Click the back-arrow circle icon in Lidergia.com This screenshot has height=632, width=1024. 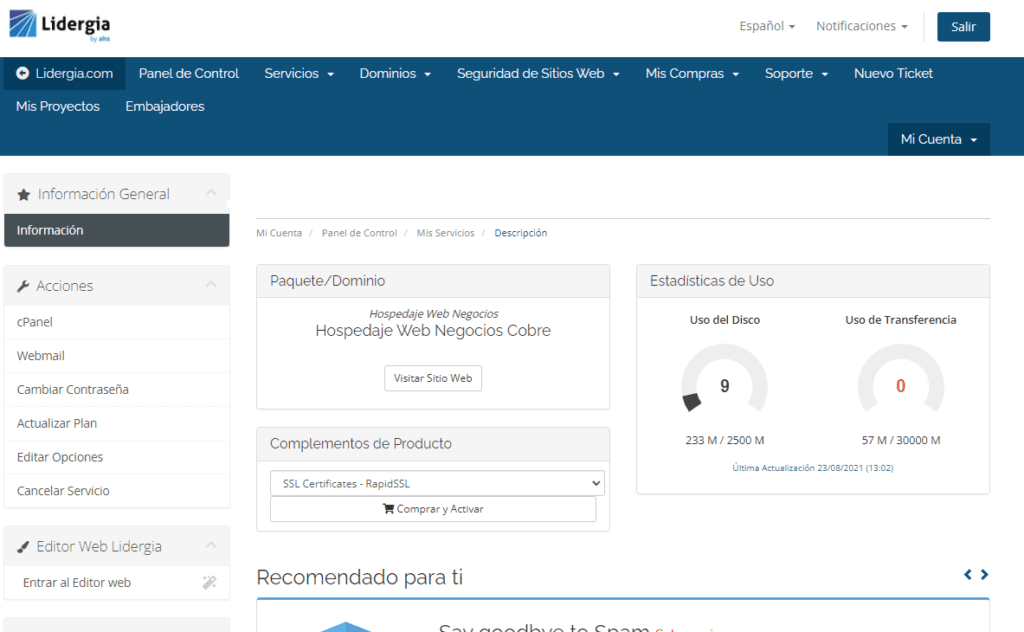22,73
